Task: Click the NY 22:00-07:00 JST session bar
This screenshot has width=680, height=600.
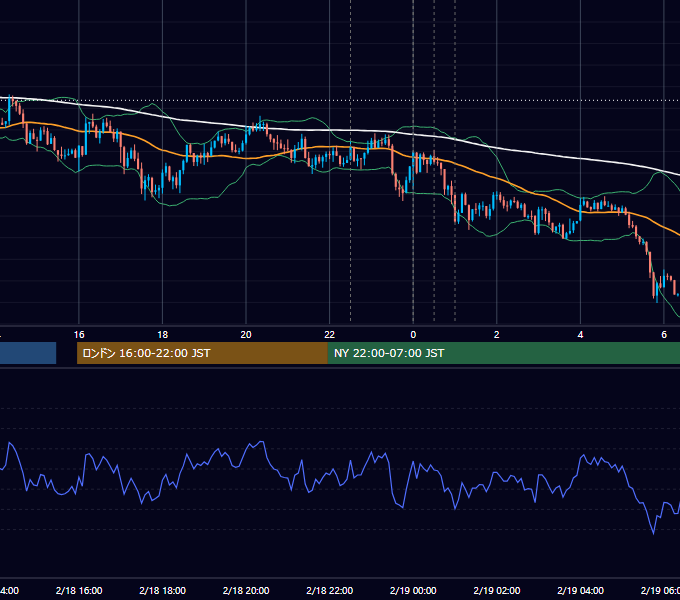Action: [503, 353]
